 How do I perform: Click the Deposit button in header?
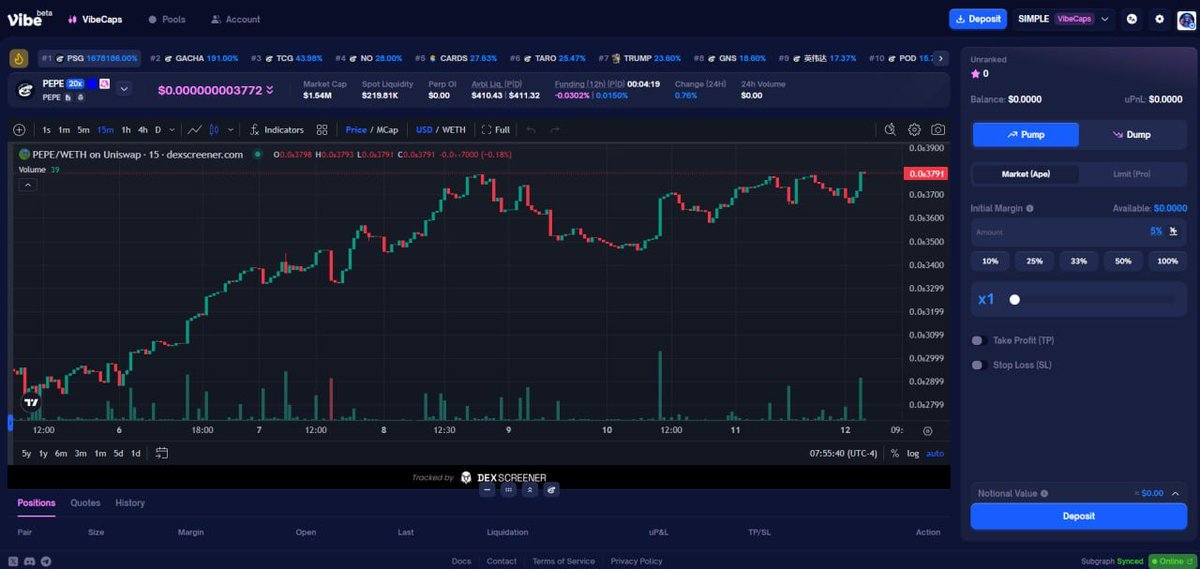click(x=978, y=19)
